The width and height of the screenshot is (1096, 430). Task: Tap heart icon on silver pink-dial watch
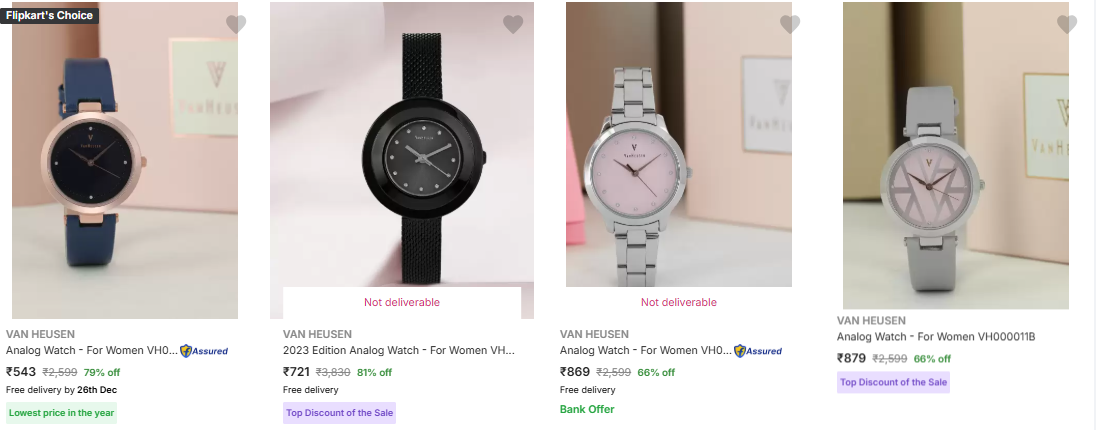click(x=790, y=24)
